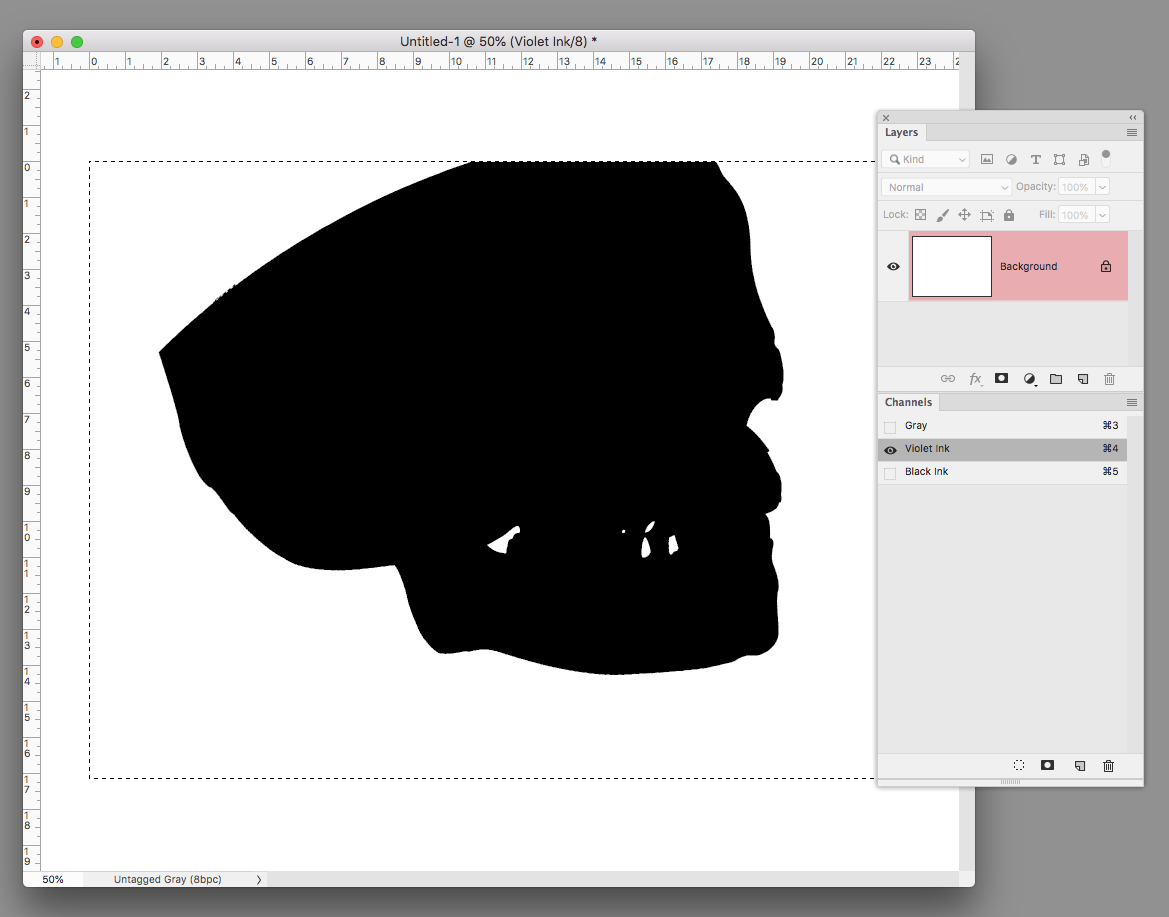This screenshot has height=917, width=1169.
Task: Create new fill or adjustment layer
Action: (1029, 379)
